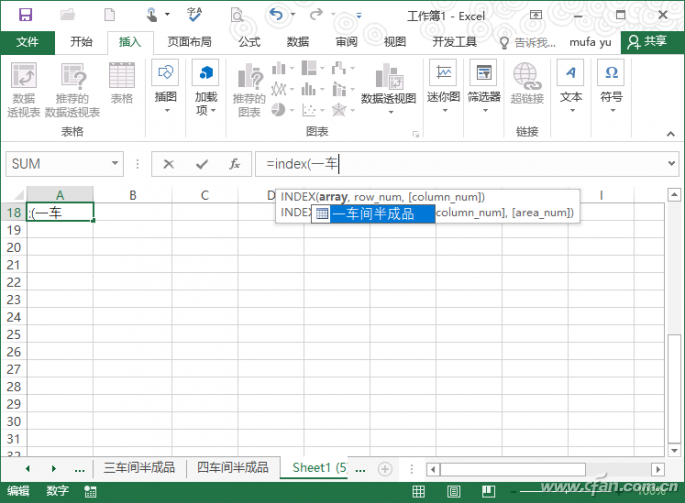Open the Illustrations (插图) group
685x503 pixels.
[x=165, y=87]
